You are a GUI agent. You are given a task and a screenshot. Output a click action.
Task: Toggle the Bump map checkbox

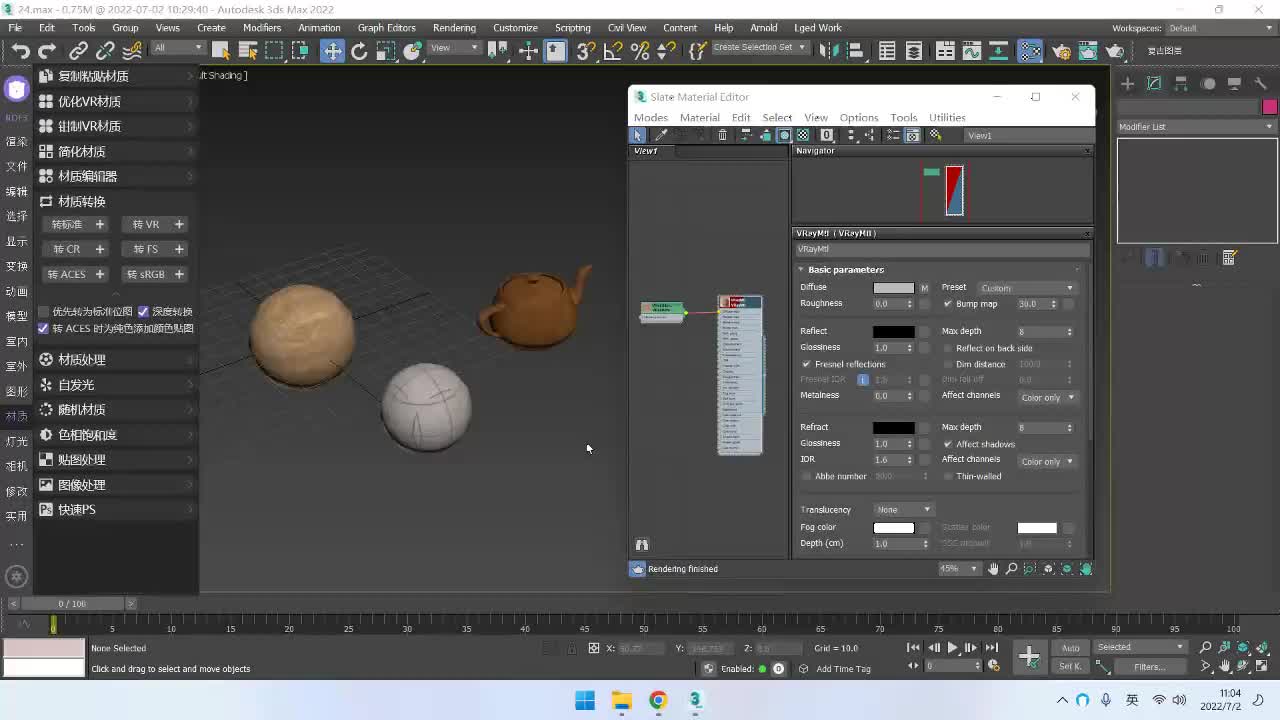click(948, 304)
